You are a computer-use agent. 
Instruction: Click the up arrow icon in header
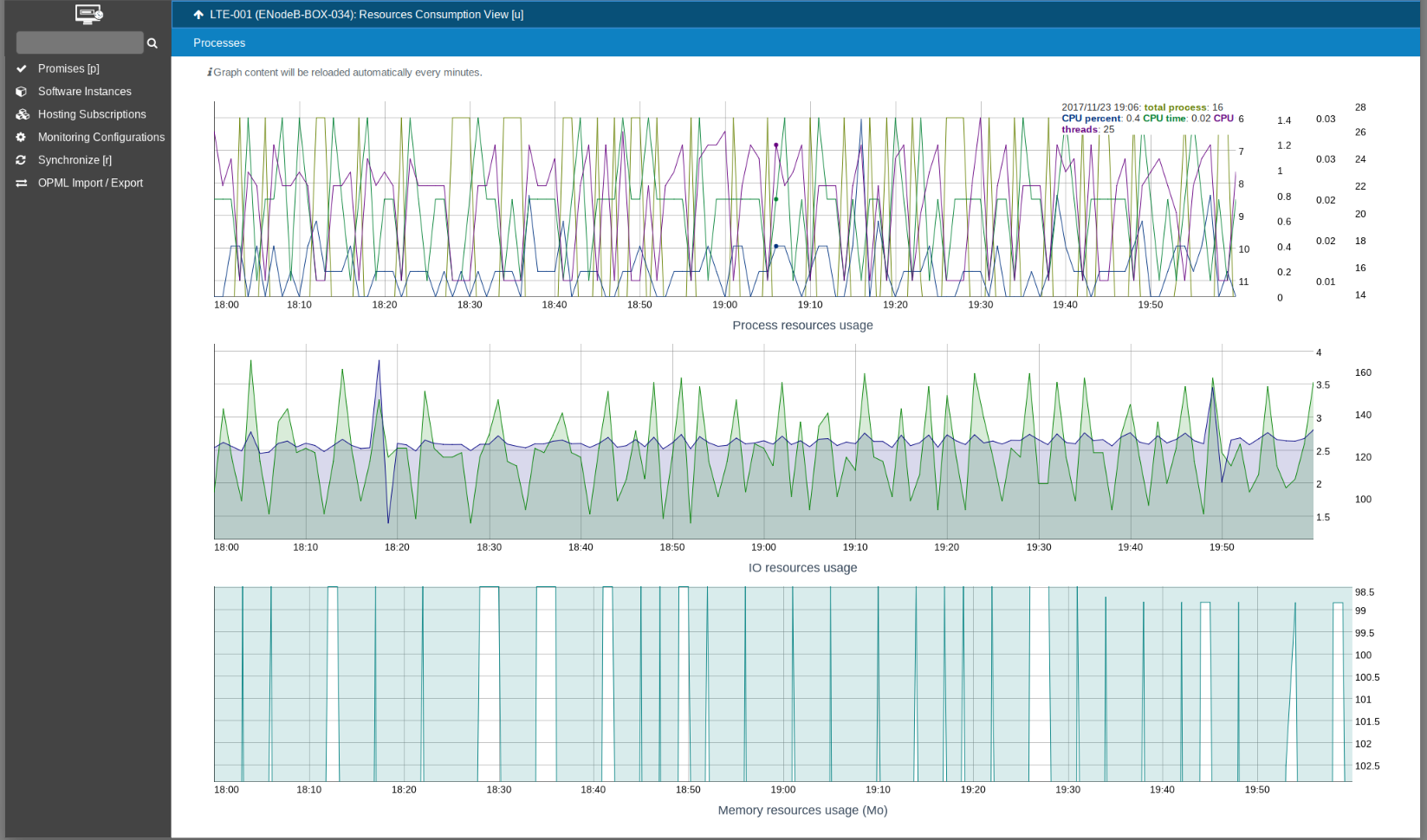coord(198,15)
